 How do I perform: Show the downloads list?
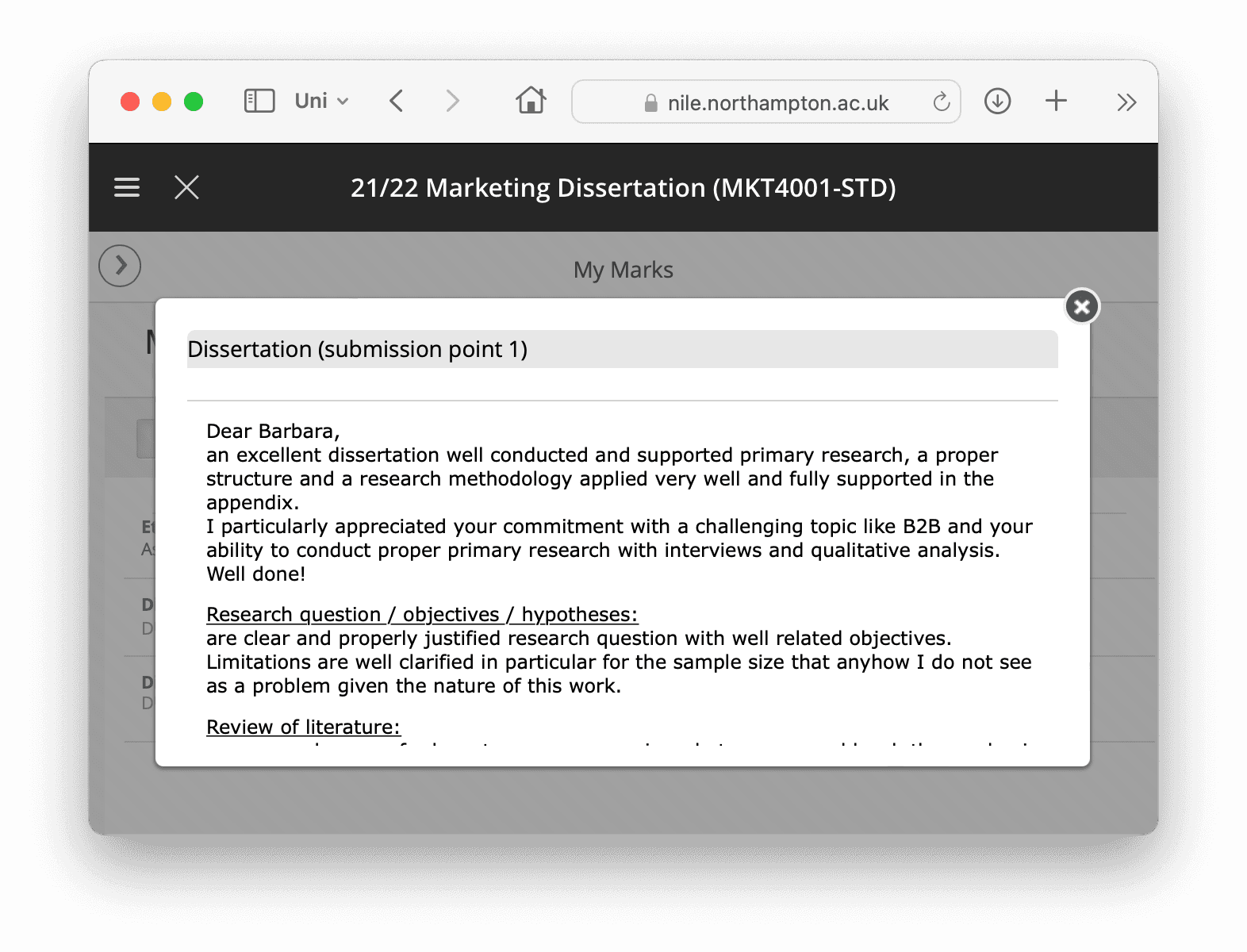coord(997,101)
